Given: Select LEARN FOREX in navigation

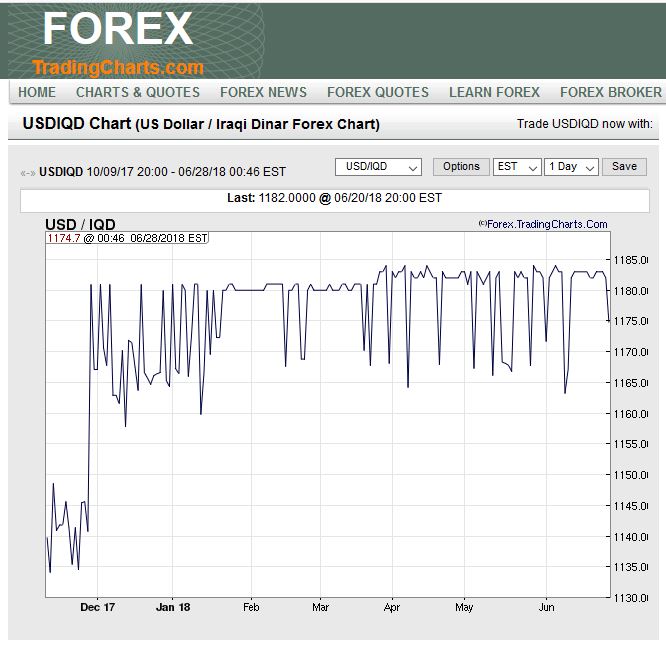Looking at the screenshot, I should point(494,92).
